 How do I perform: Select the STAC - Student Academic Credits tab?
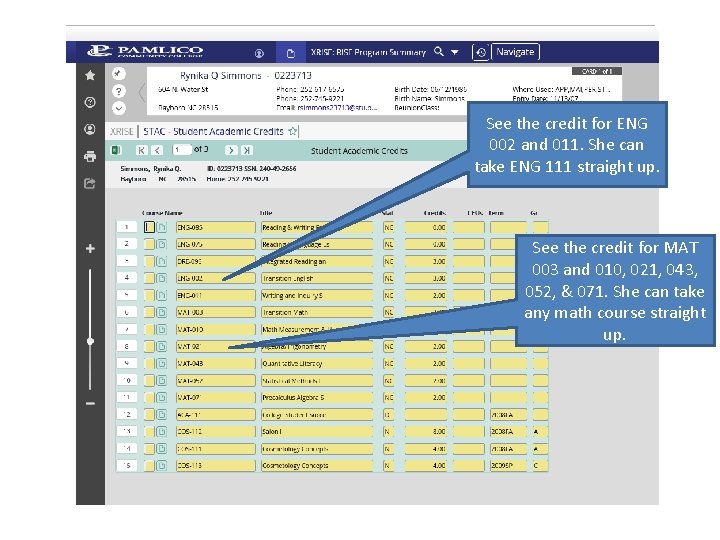pyautogui.click(x=214, y=131)
